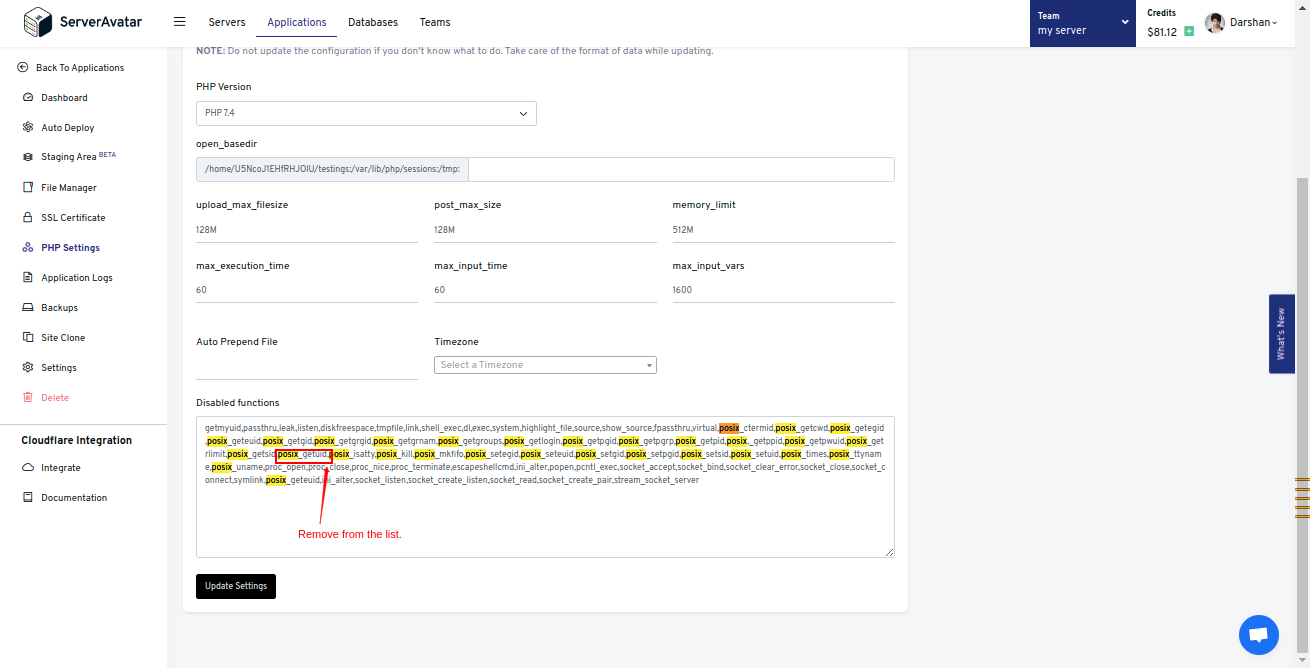
Task: Click the Cloudflare Integrate cloud icon
Action: [28, 467]
